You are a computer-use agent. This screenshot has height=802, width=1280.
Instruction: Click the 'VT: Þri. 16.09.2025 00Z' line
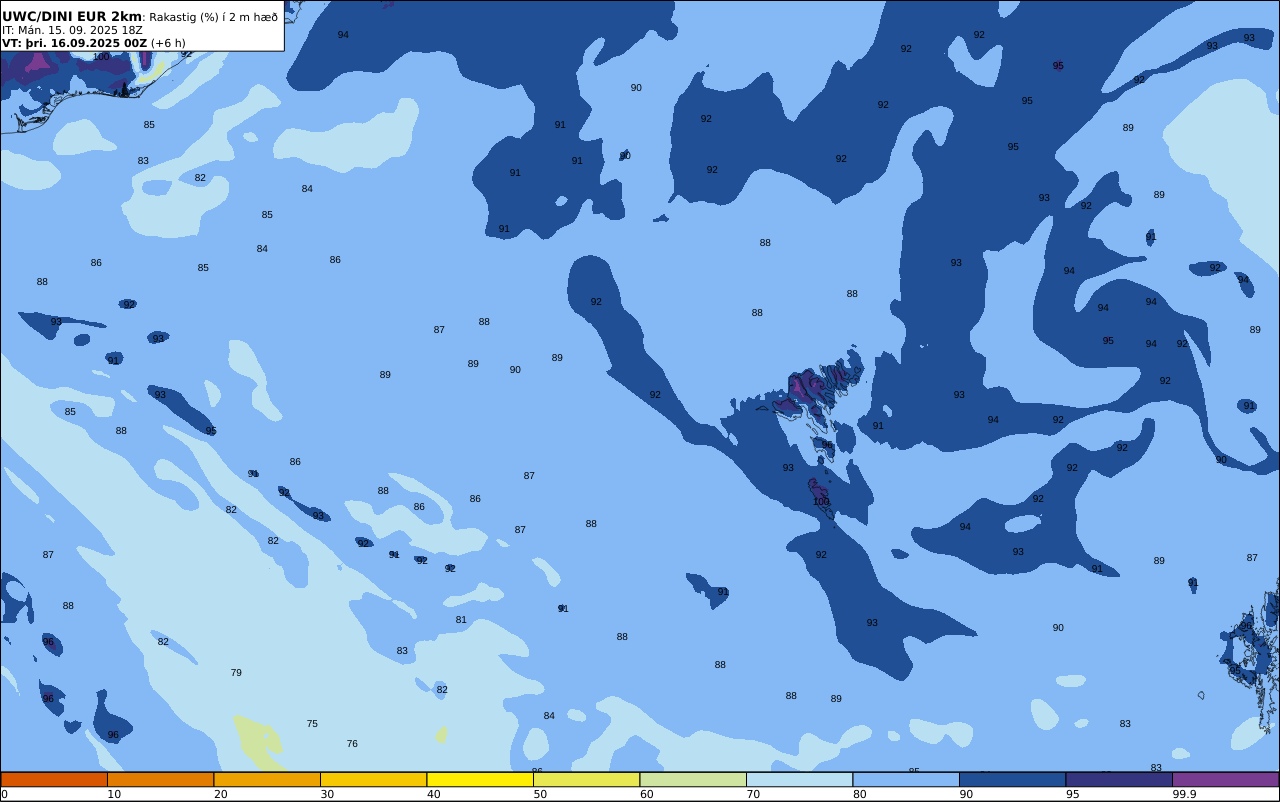(74, 43)
